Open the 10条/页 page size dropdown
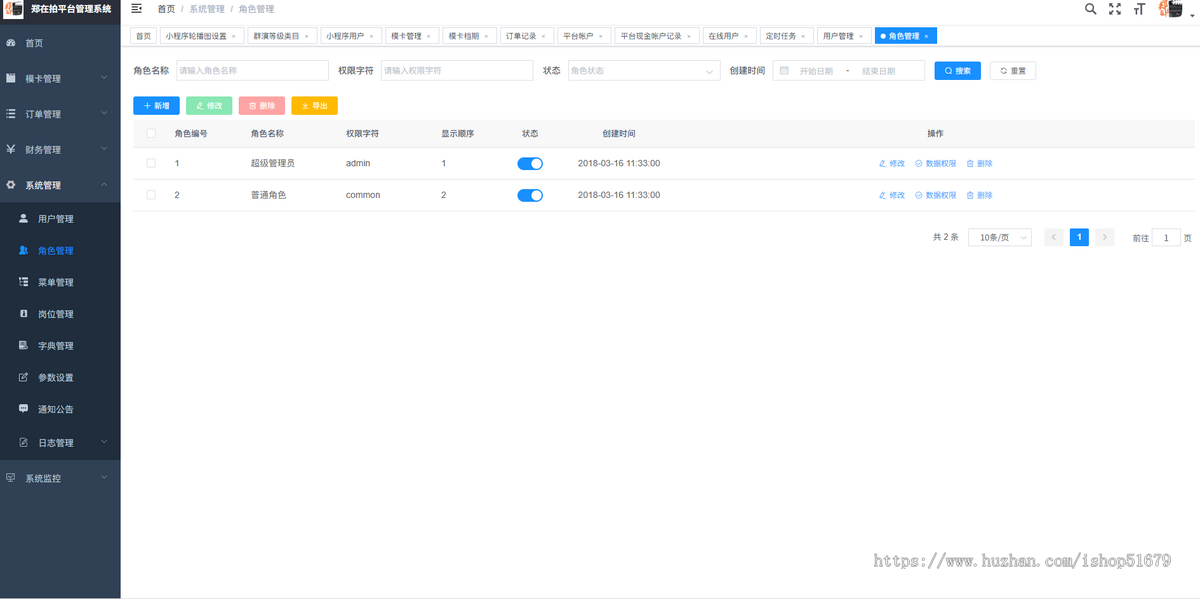1200x599 pixels. (998, 237)
